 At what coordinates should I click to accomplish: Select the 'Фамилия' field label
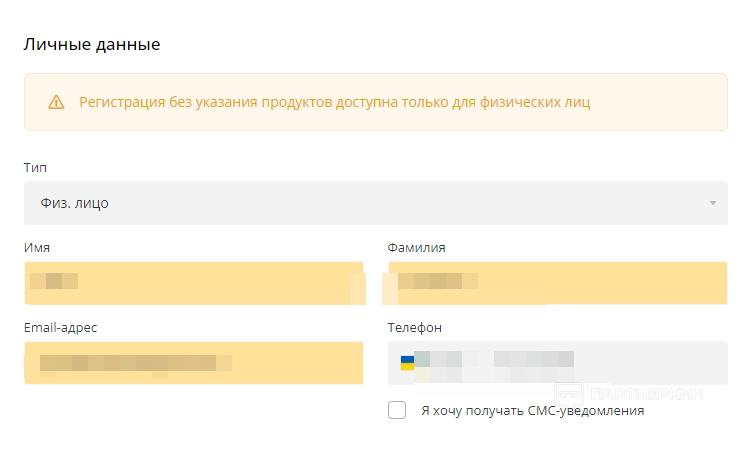point(416,247)
